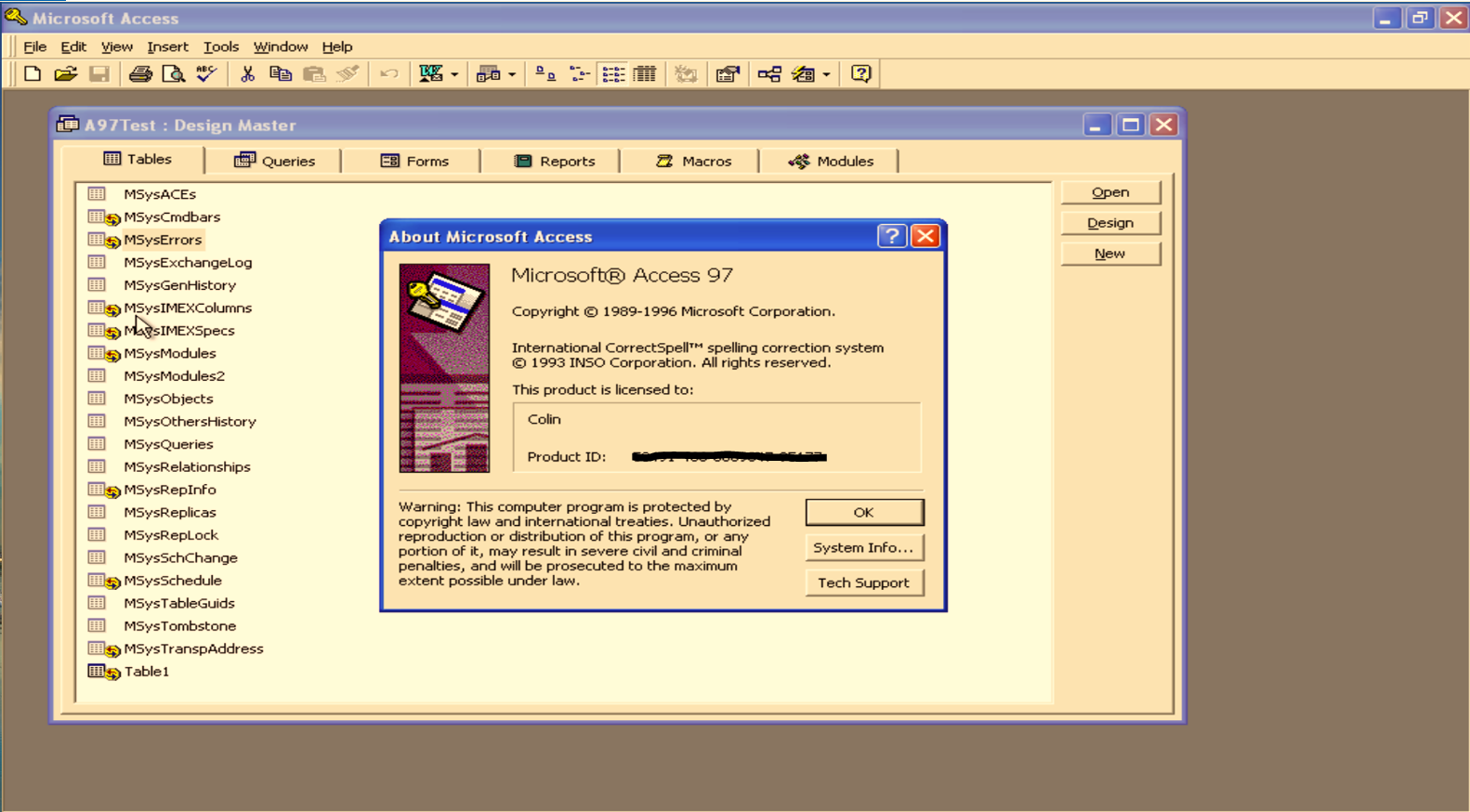The image size is (1470, 812).
Task: Select the List view icon
Action: point(613,74)
